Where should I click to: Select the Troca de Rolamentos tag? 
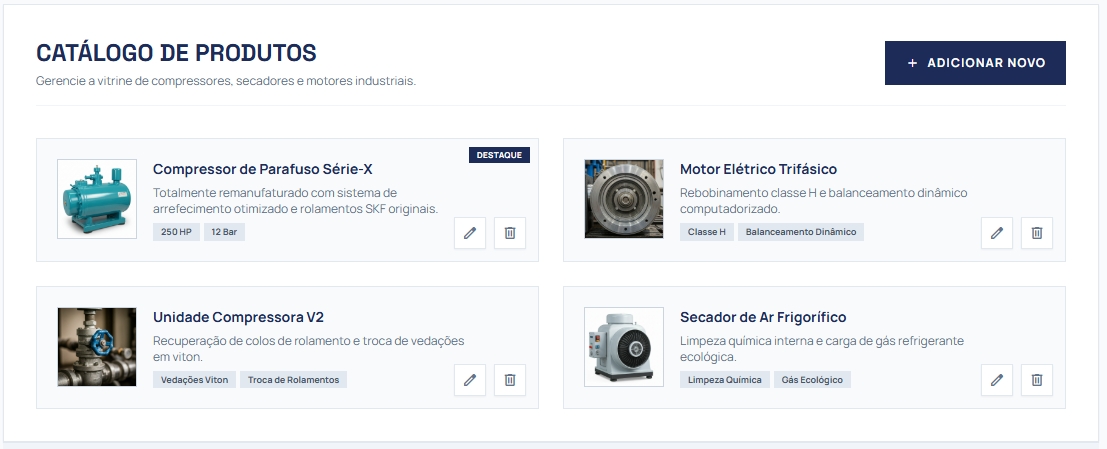point(293,380)
